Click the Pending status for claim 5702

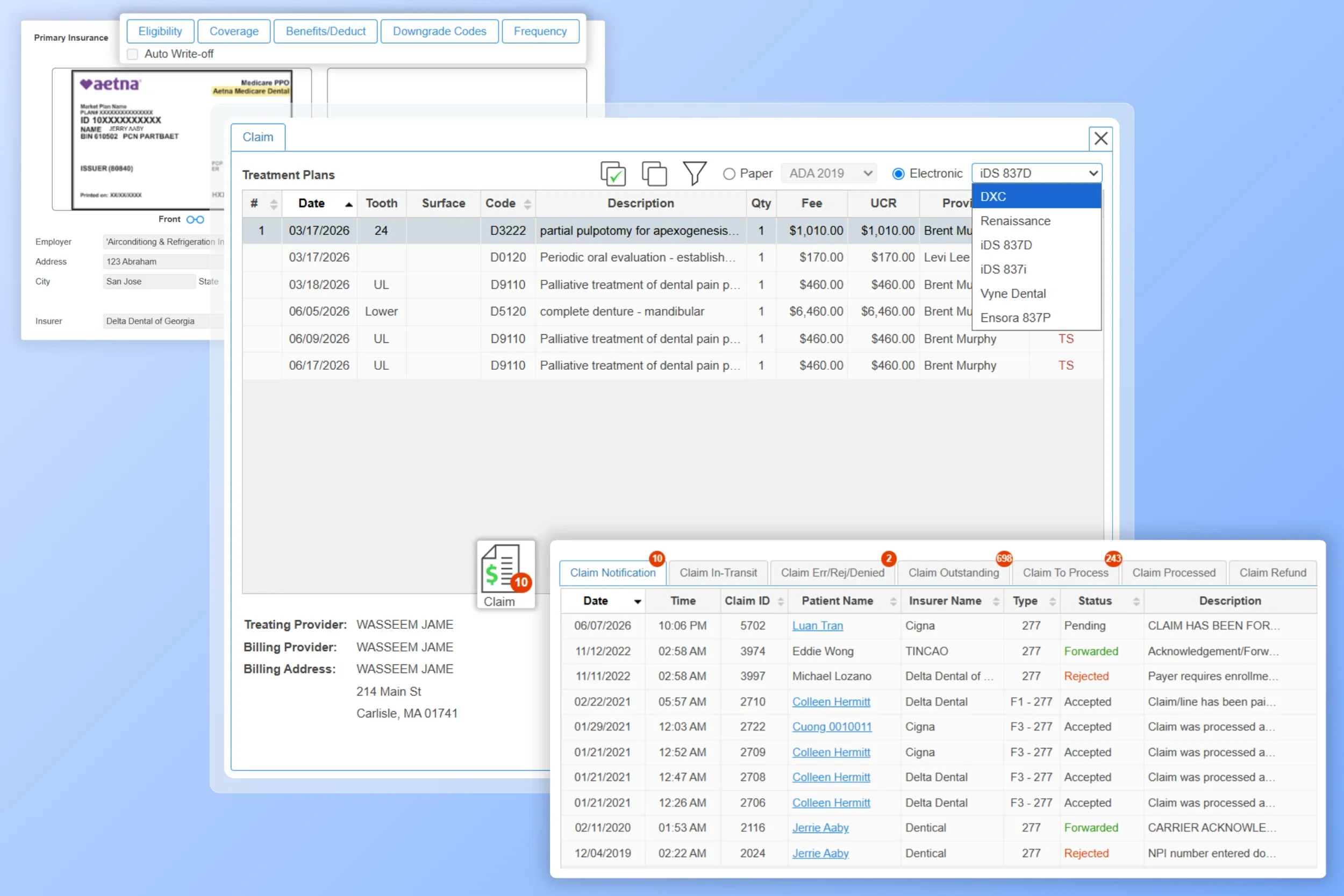point(1084,626)
